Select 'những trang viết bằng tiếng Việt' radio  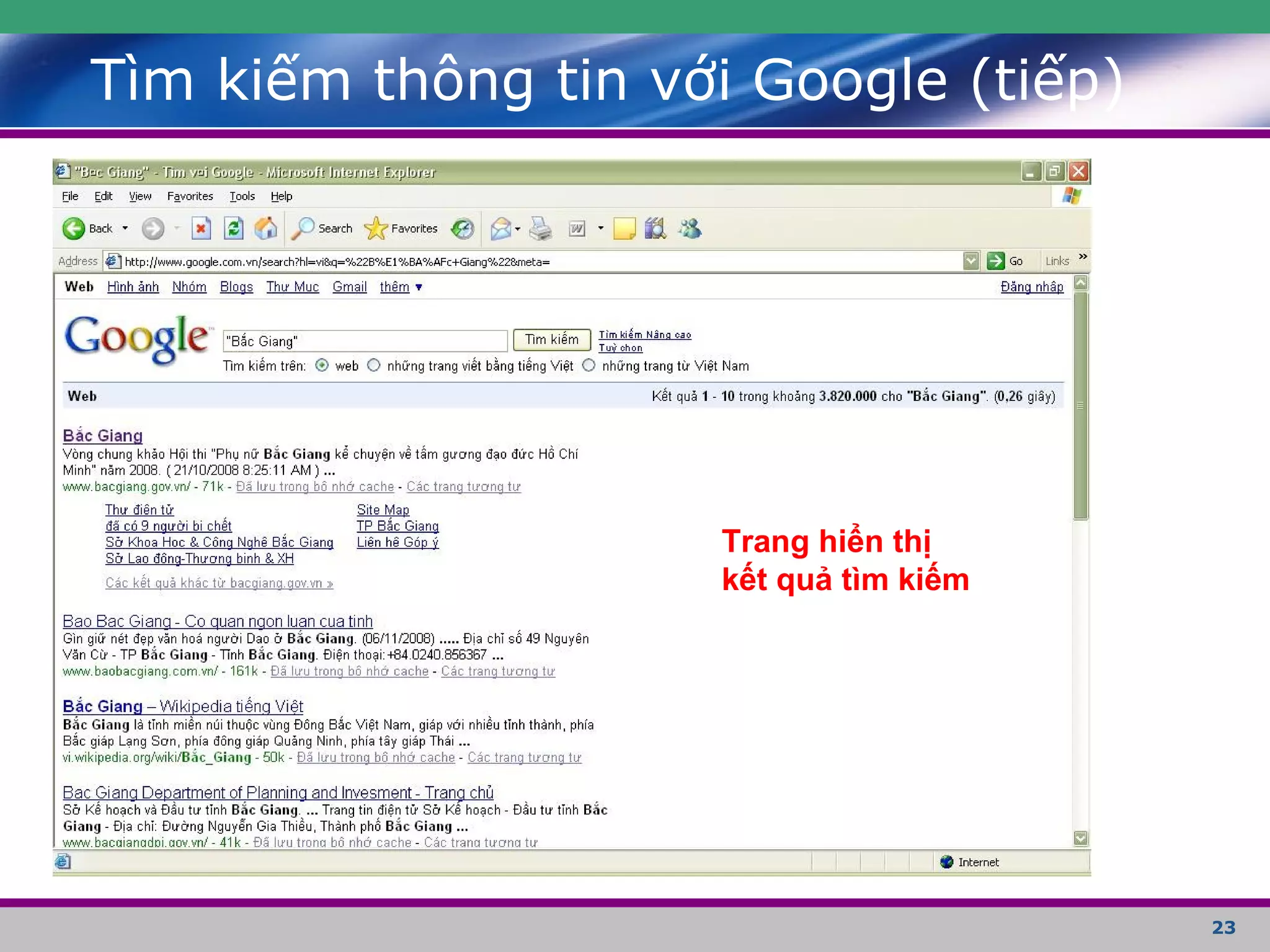pos(373,366)
